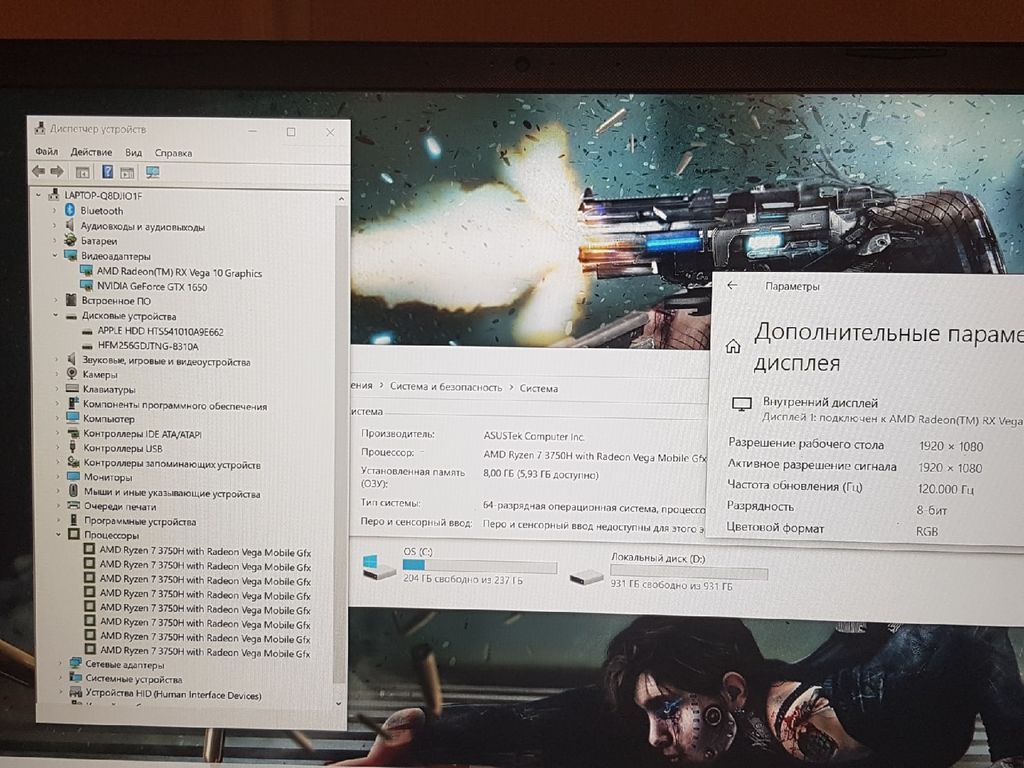Image resolution: width=1024 pixels, height=768 pixels.
Task: Click the Внутренний дисплей heading
Action: (x=820, y=402)
